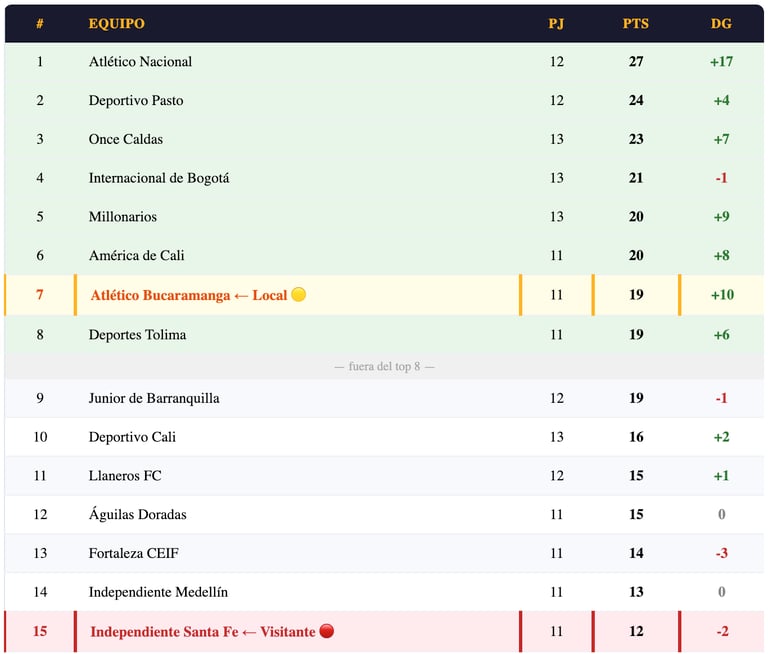
Task: Select Independiente Medellín in the table
Action: (158, 592)
